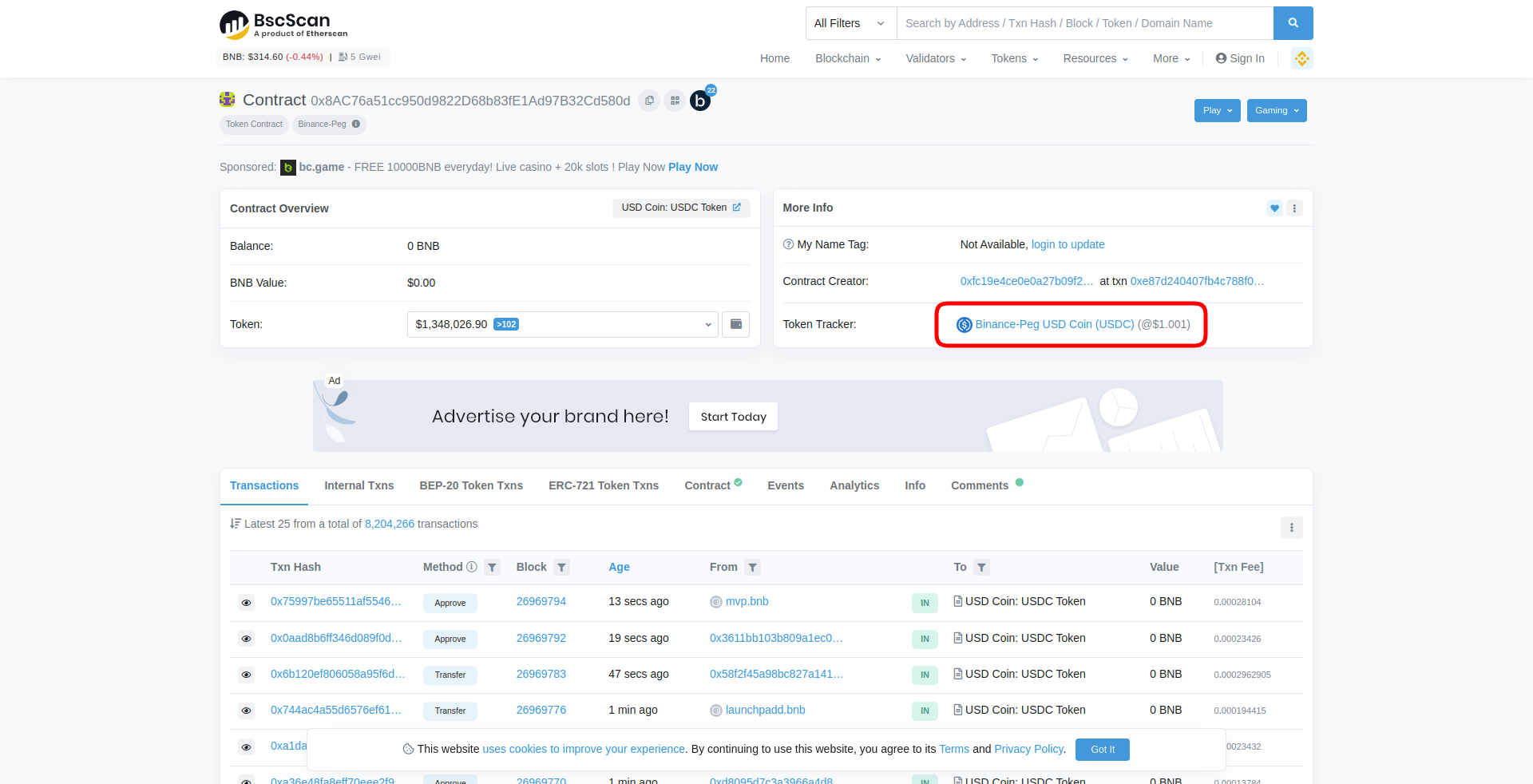The height and width of the screenshot is (784, 1533).
Task: Show the address QR code icon
Action: (675, 101)
